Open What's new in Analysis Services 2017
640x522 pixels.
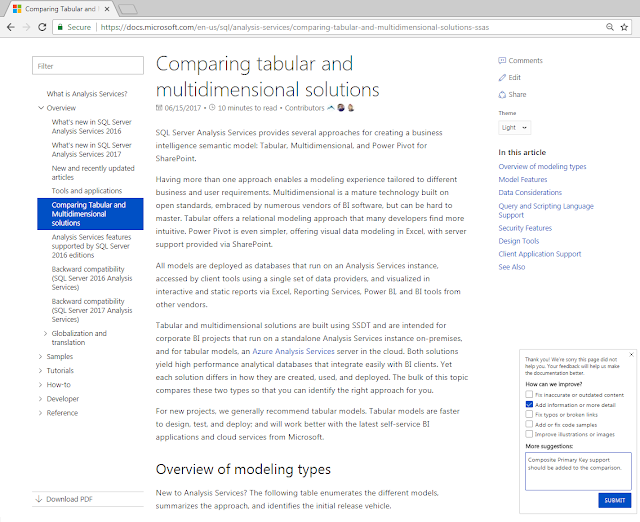tap(91, 150)
